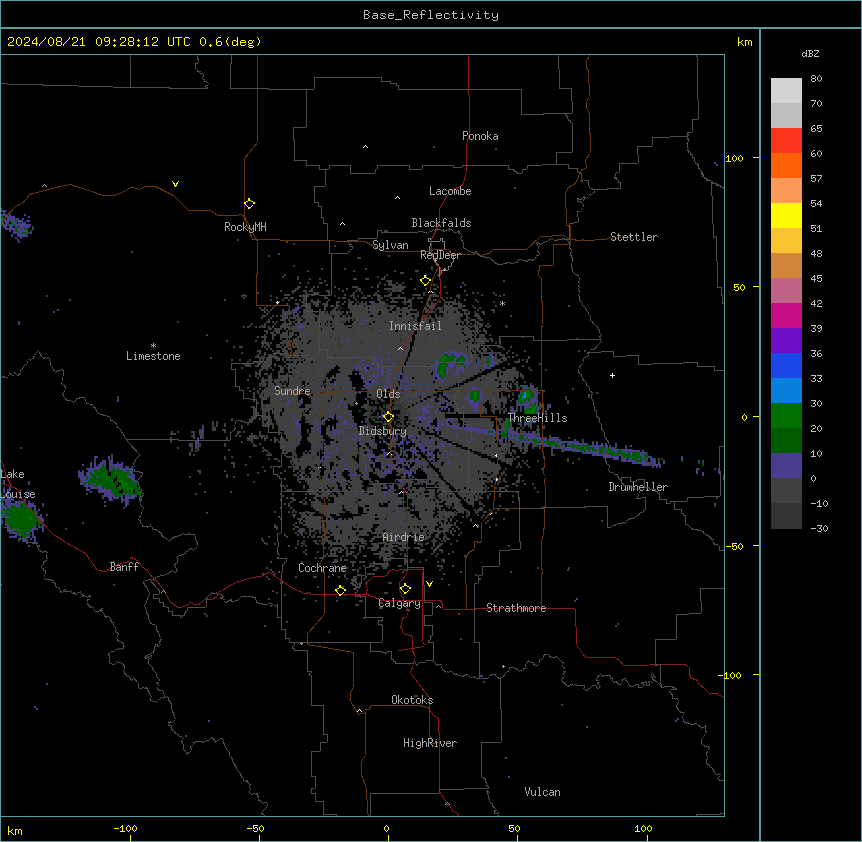Click the RedDeer city label
Viewport: 862px width, 842px height.
(x=440, y=255)
